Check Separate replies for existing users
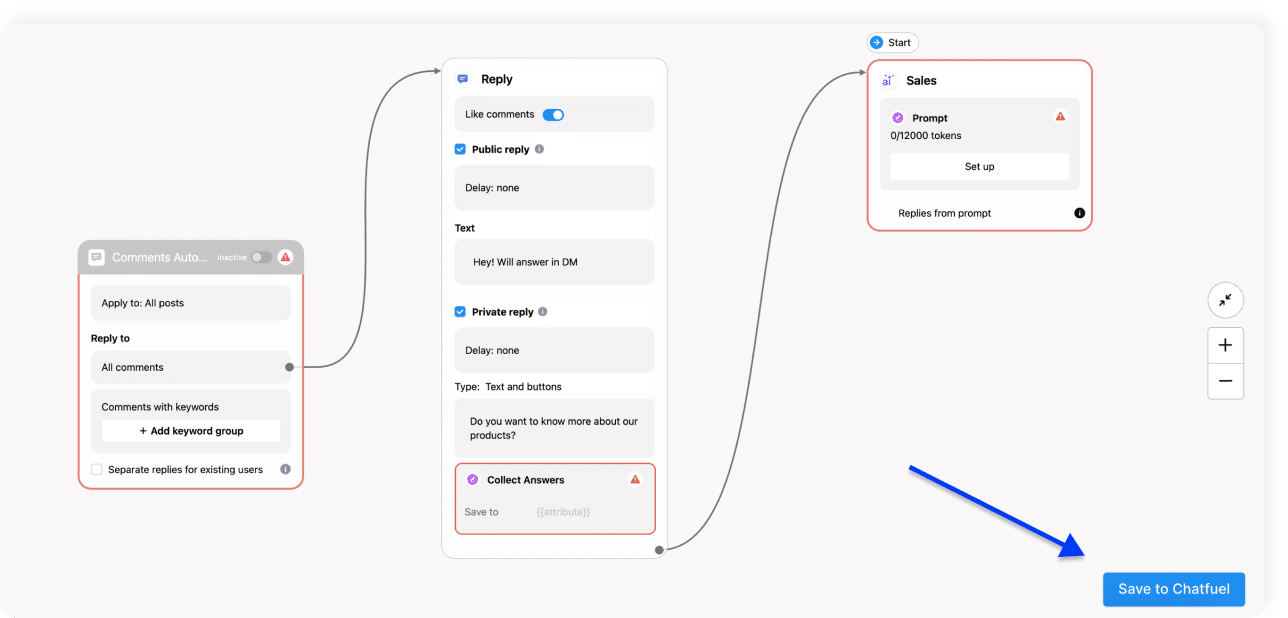The width and height of the screenshot is (1288, 618). tap(96, 468)
